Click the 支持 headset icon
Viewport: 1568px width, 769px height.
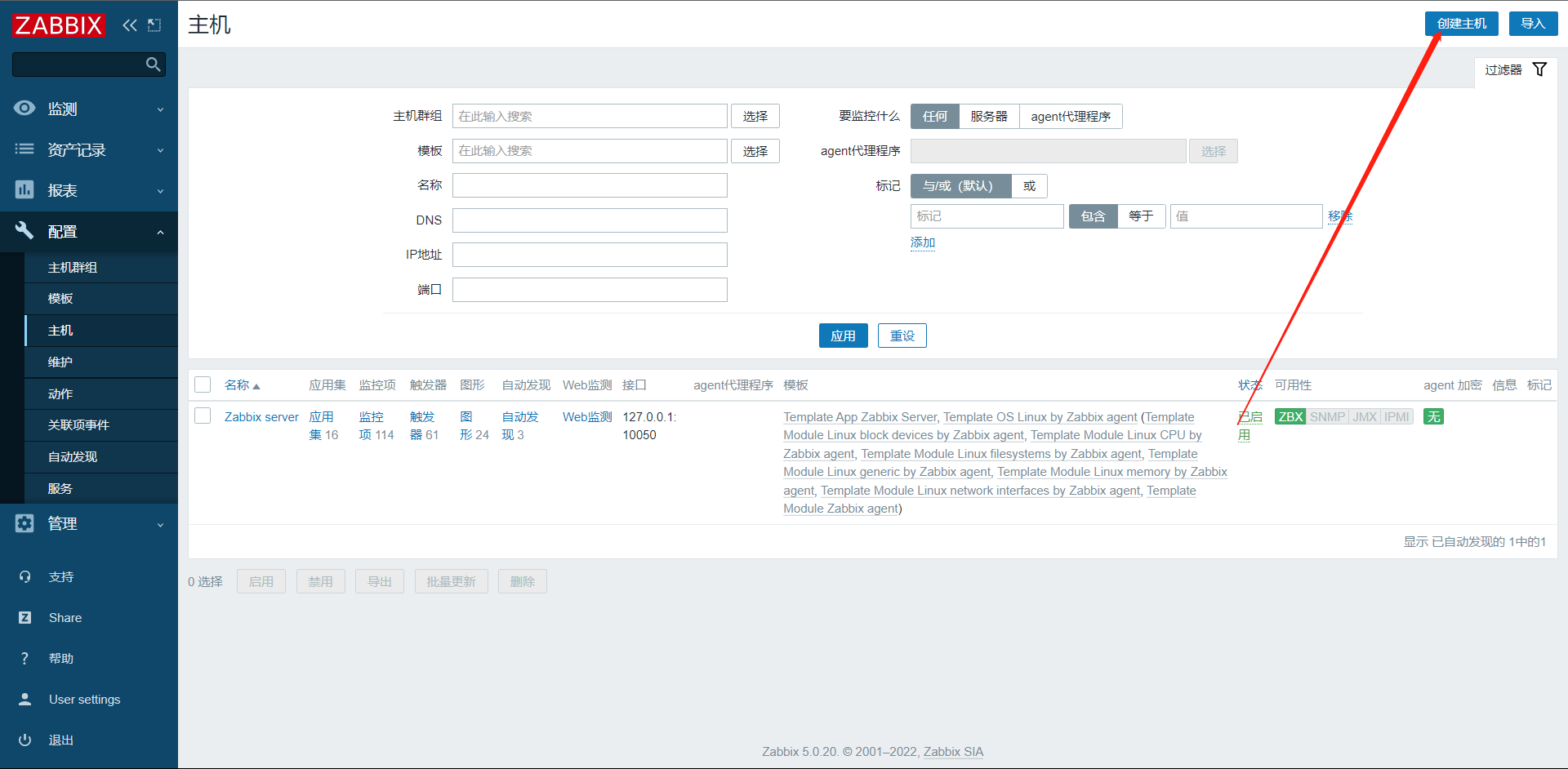click(24, 577)
